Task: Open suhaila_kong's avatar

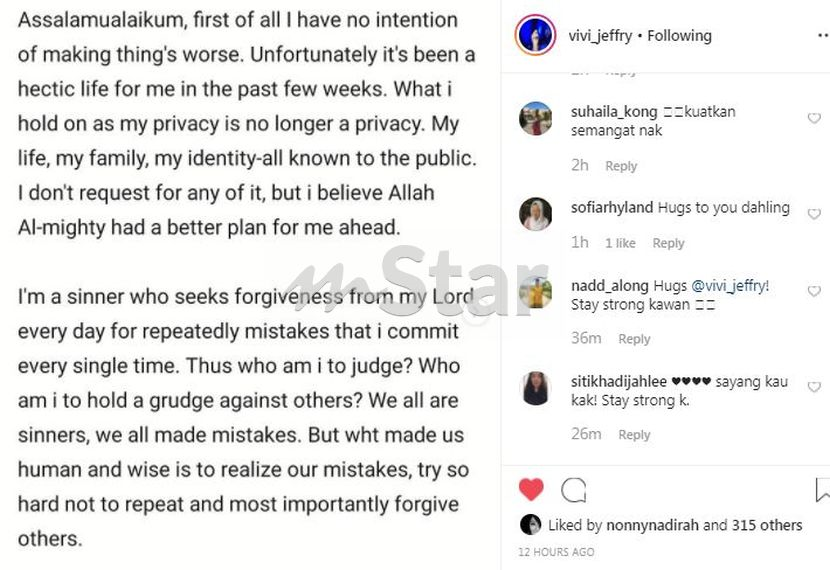Action: 536,119
